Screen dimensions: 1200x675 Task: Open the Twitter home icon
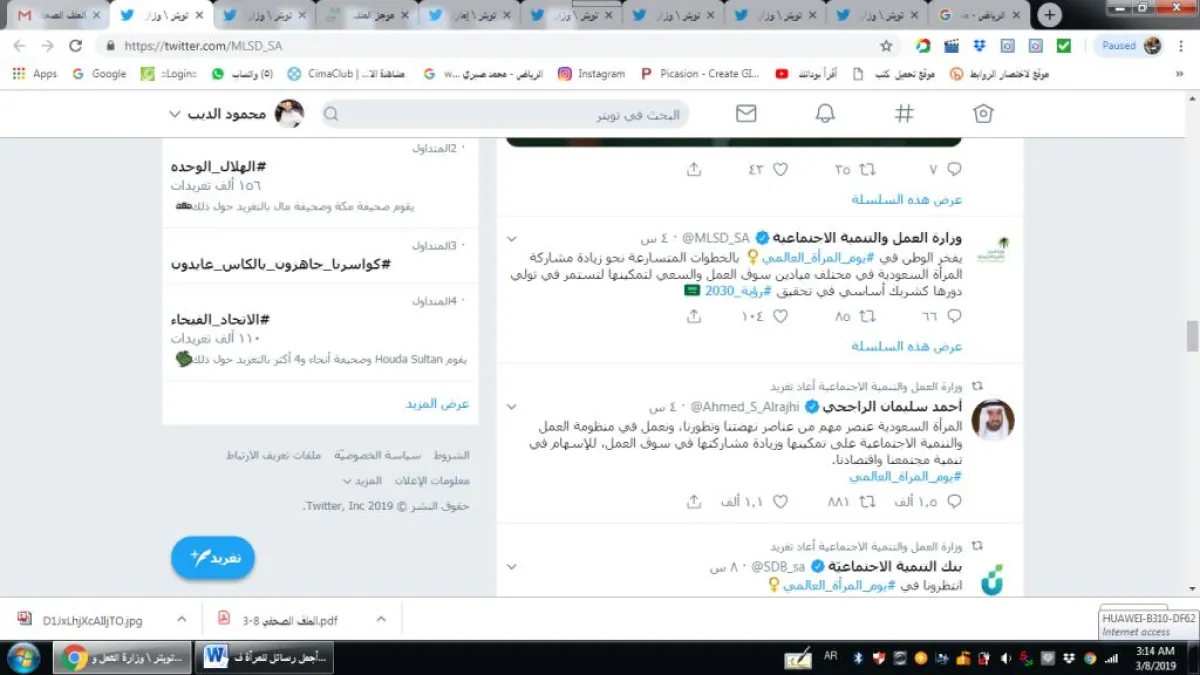983,114
